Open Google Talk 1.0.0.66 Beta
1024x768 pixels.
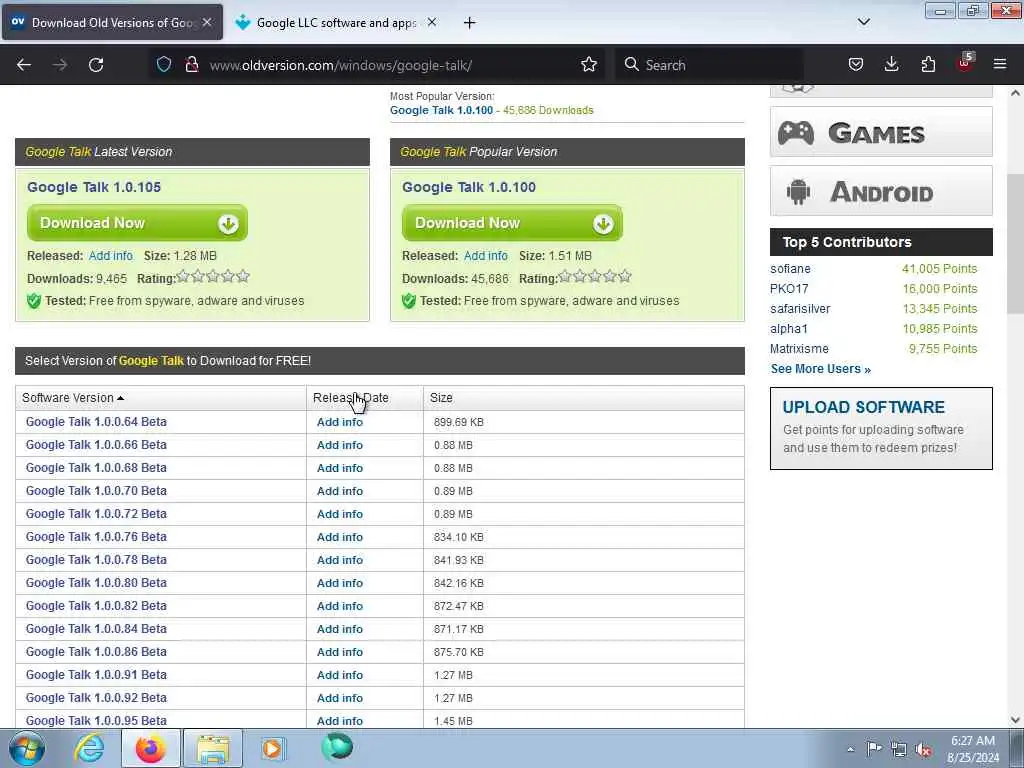96,445
